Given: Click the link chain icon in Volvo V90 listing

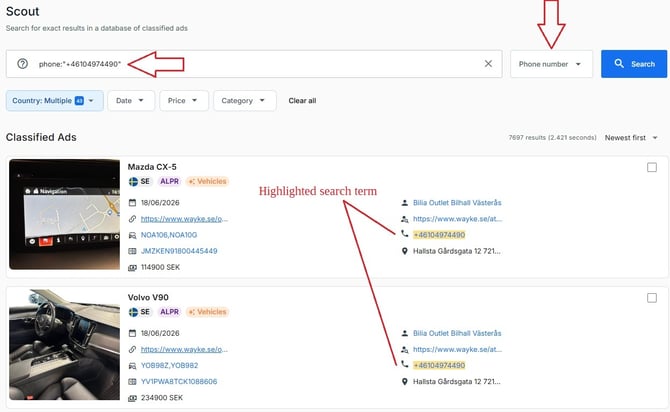Looking at the screenshot, I should click(x=132, y=349).
